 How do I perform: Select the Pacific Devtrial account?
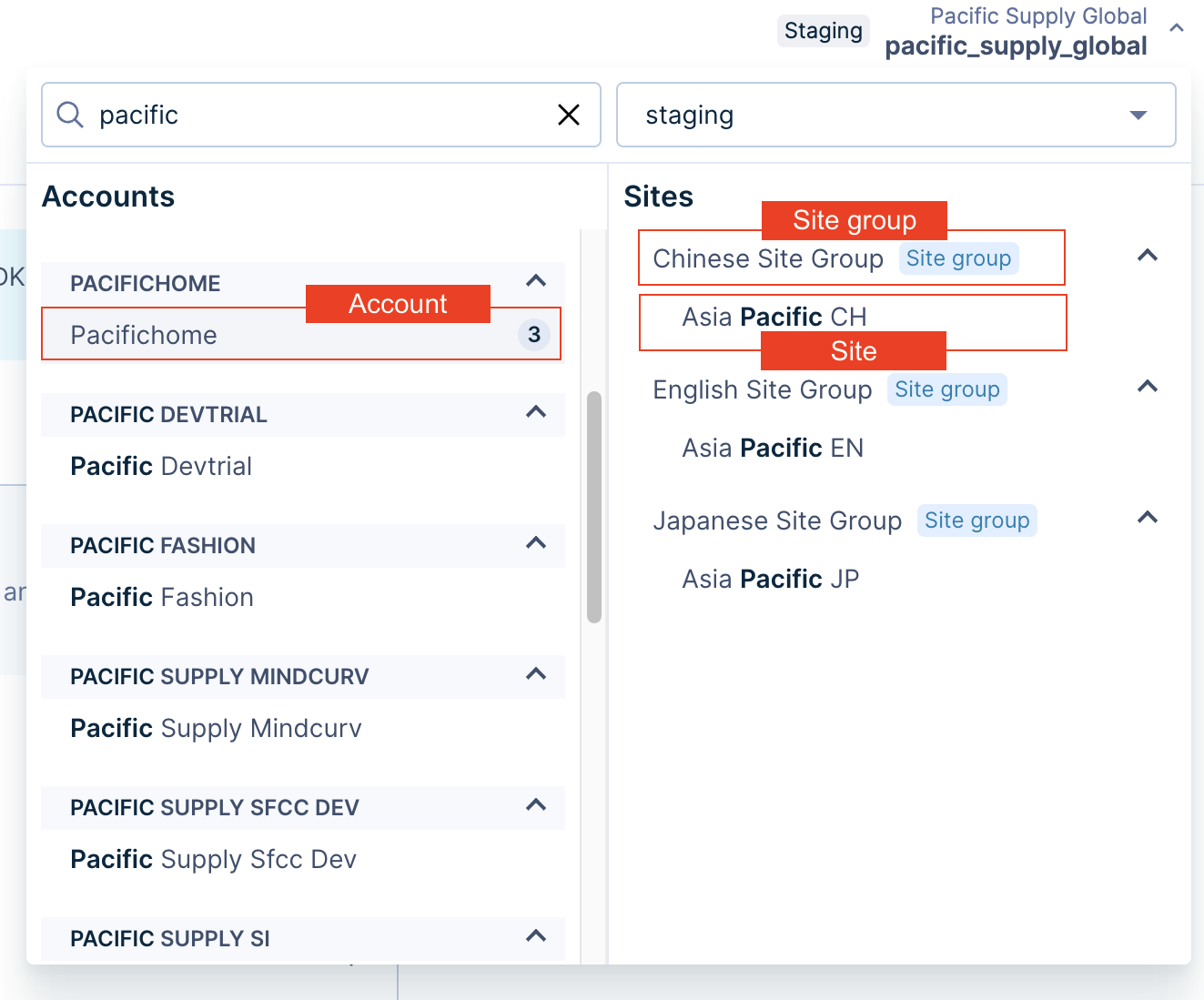(303, 466)
